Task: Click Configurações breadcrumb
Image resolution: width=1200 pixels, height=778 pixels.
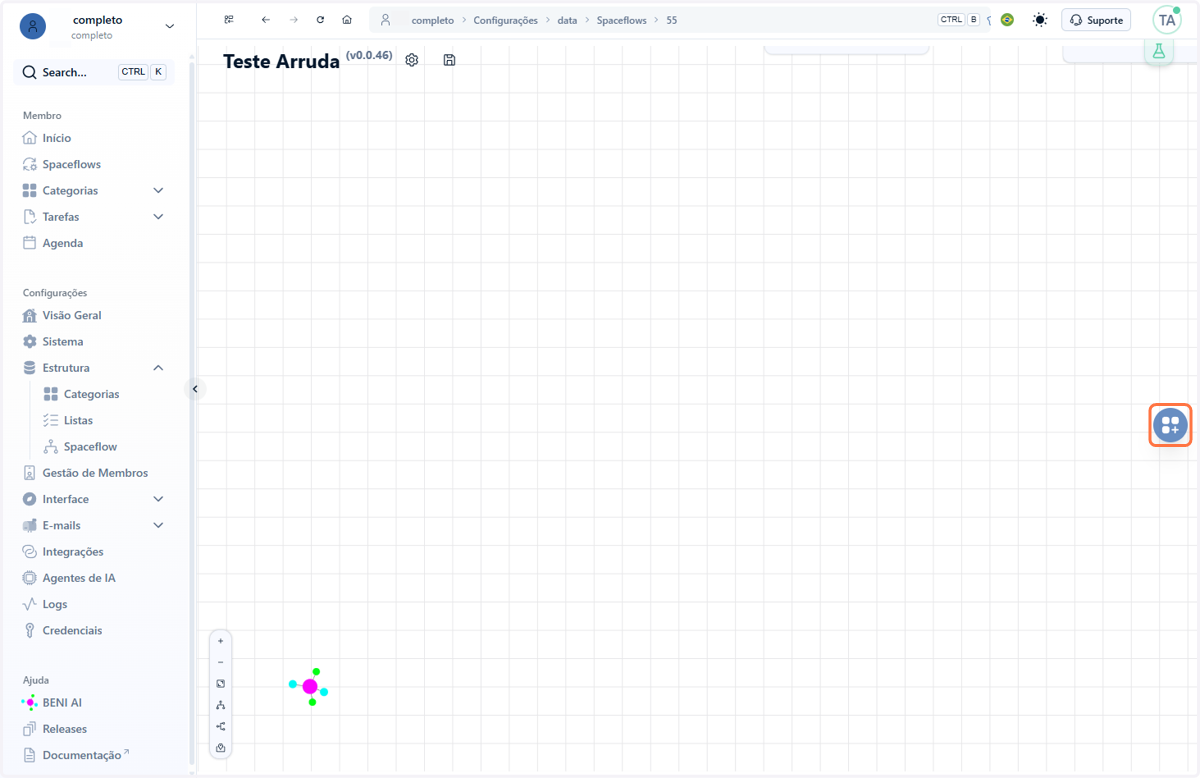Action: tap(505, 20)
